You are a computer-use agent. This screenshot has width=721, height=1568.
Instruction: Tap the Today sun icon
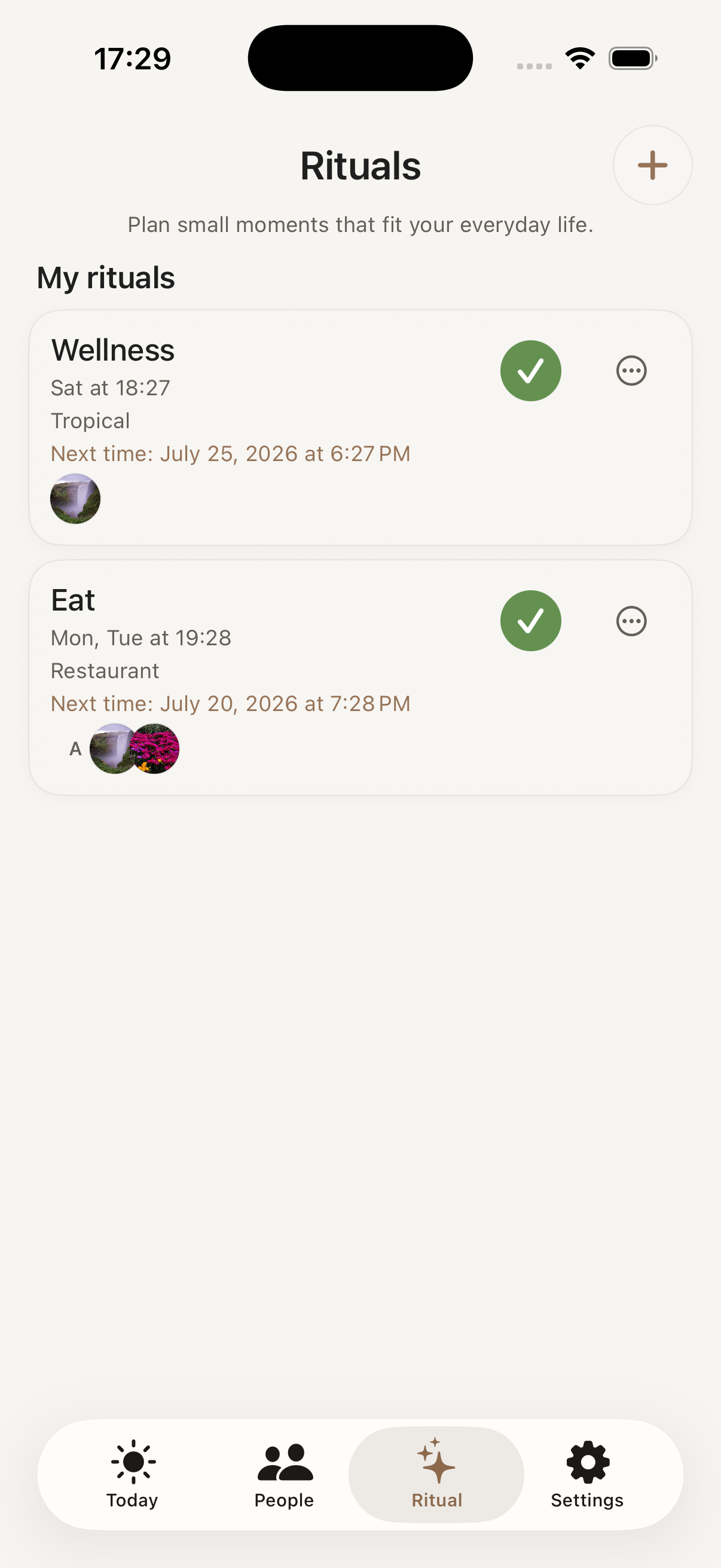(133, 1462)
